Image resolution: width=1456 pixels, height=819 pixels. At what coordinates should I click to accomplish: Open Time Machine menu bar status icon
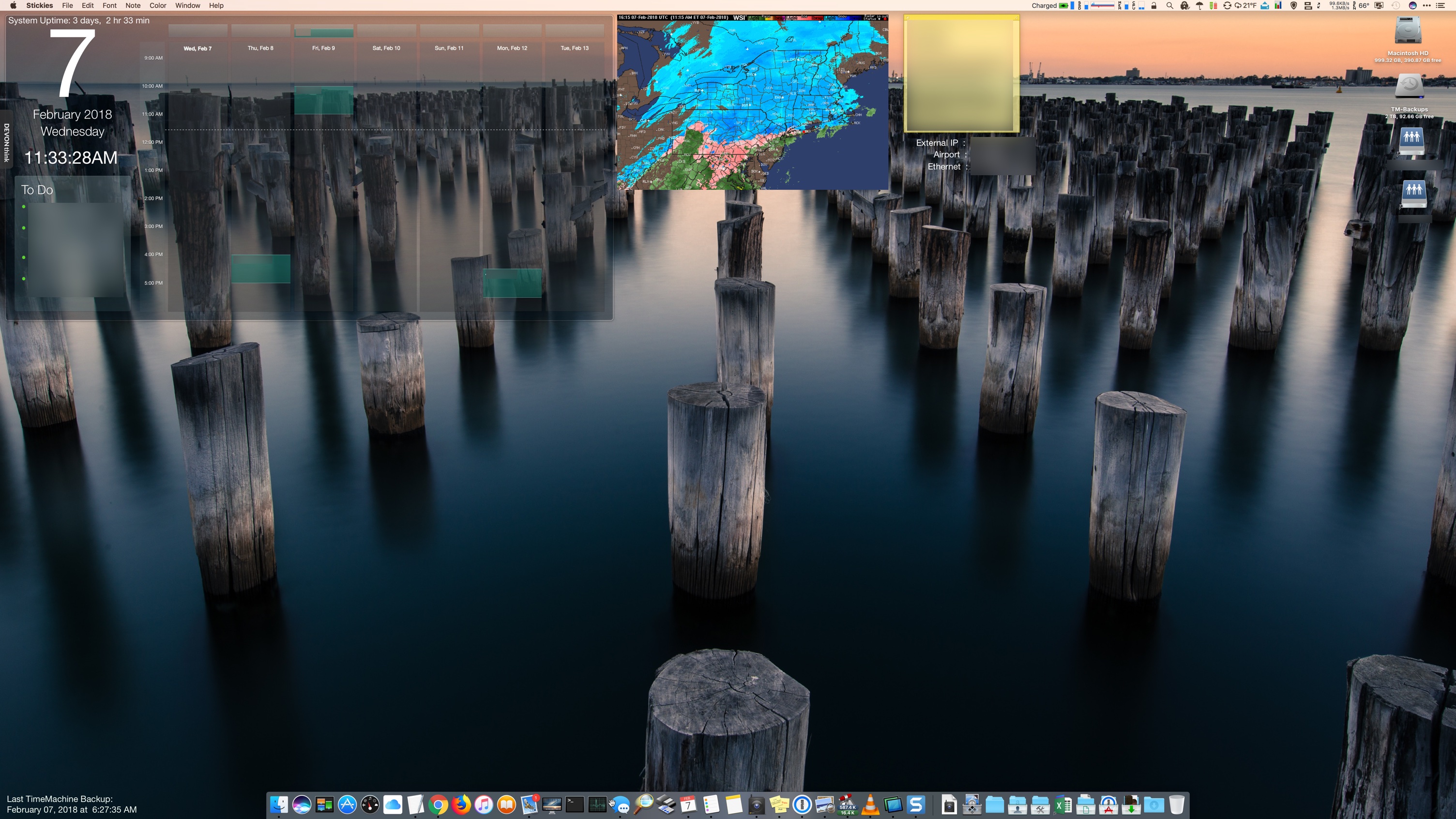1395,6
